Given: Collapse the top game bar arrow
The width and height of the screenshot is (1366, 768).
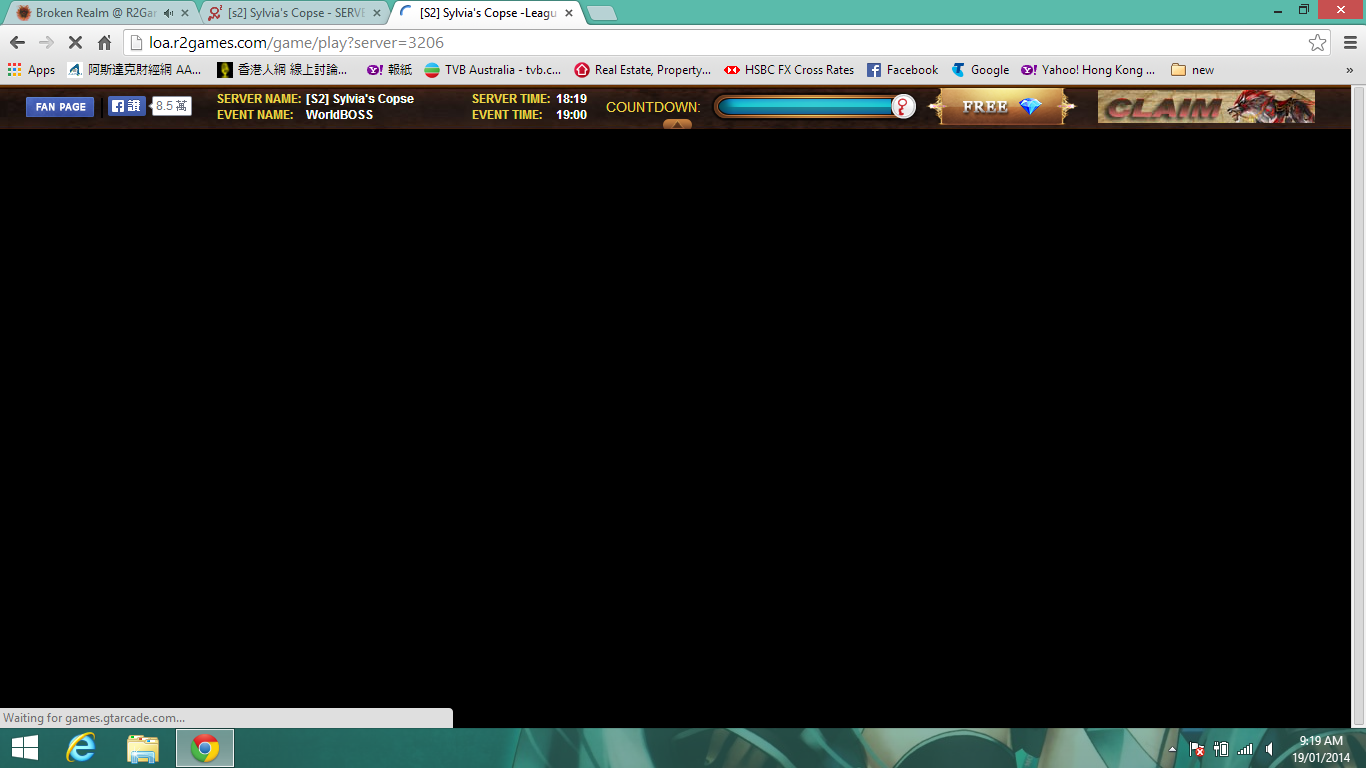Looking at the screenshot, I should [x=677, y=125].
